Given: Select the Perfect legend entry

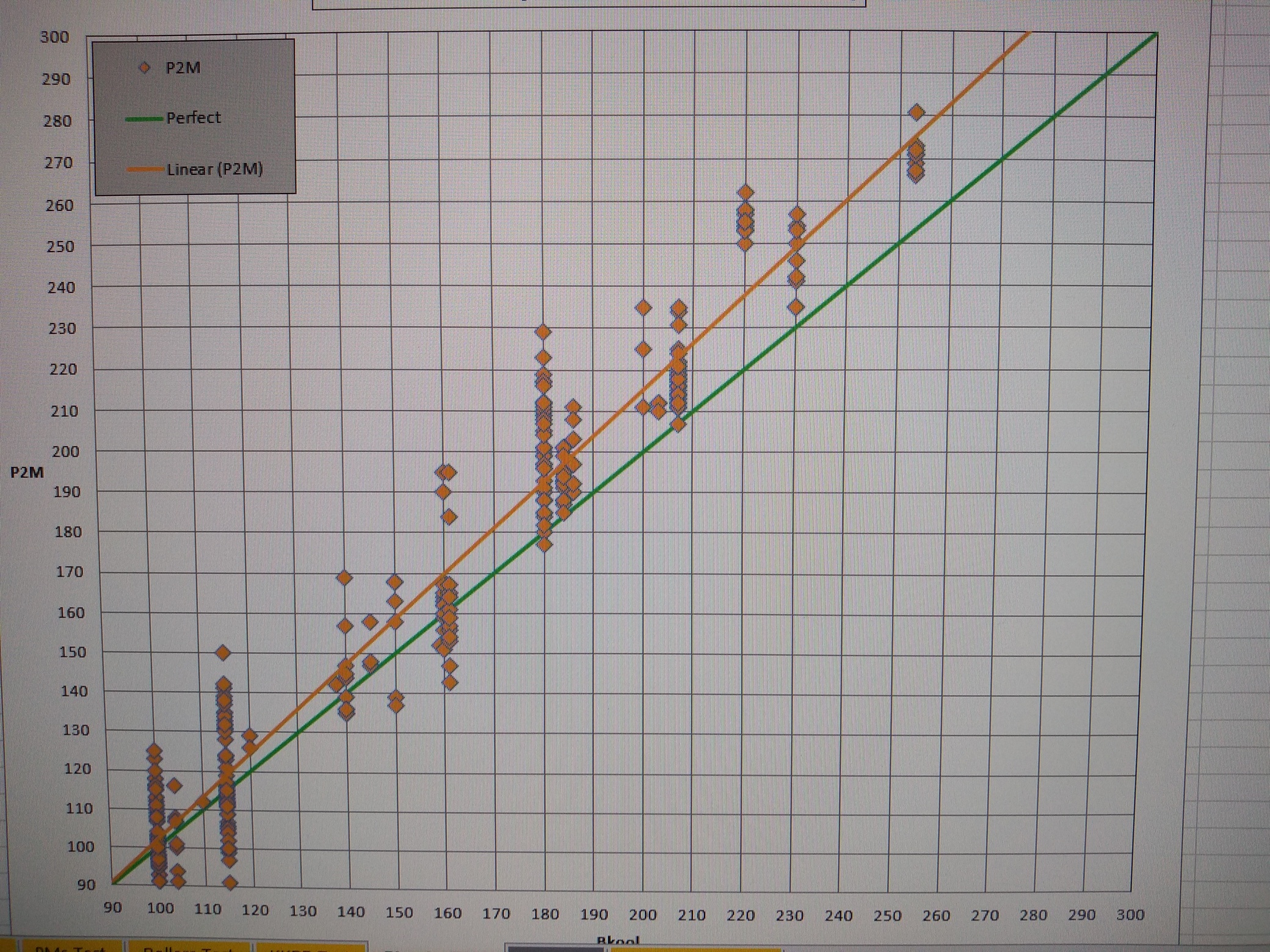Looking at the screenshot, I should (173, 118).
